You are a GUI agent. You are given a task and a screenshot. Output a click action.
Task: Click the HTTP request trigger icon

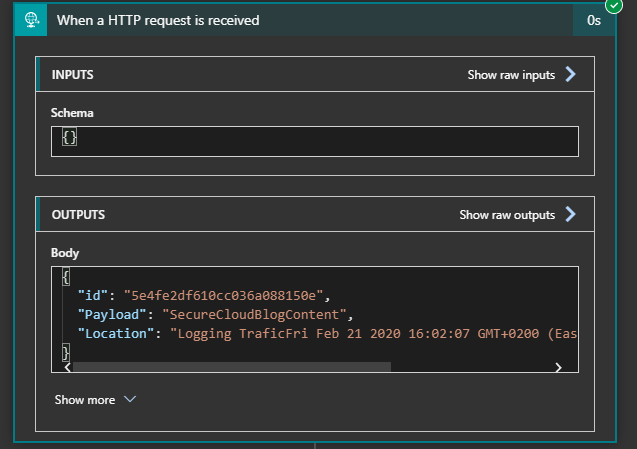pos(31,20)
